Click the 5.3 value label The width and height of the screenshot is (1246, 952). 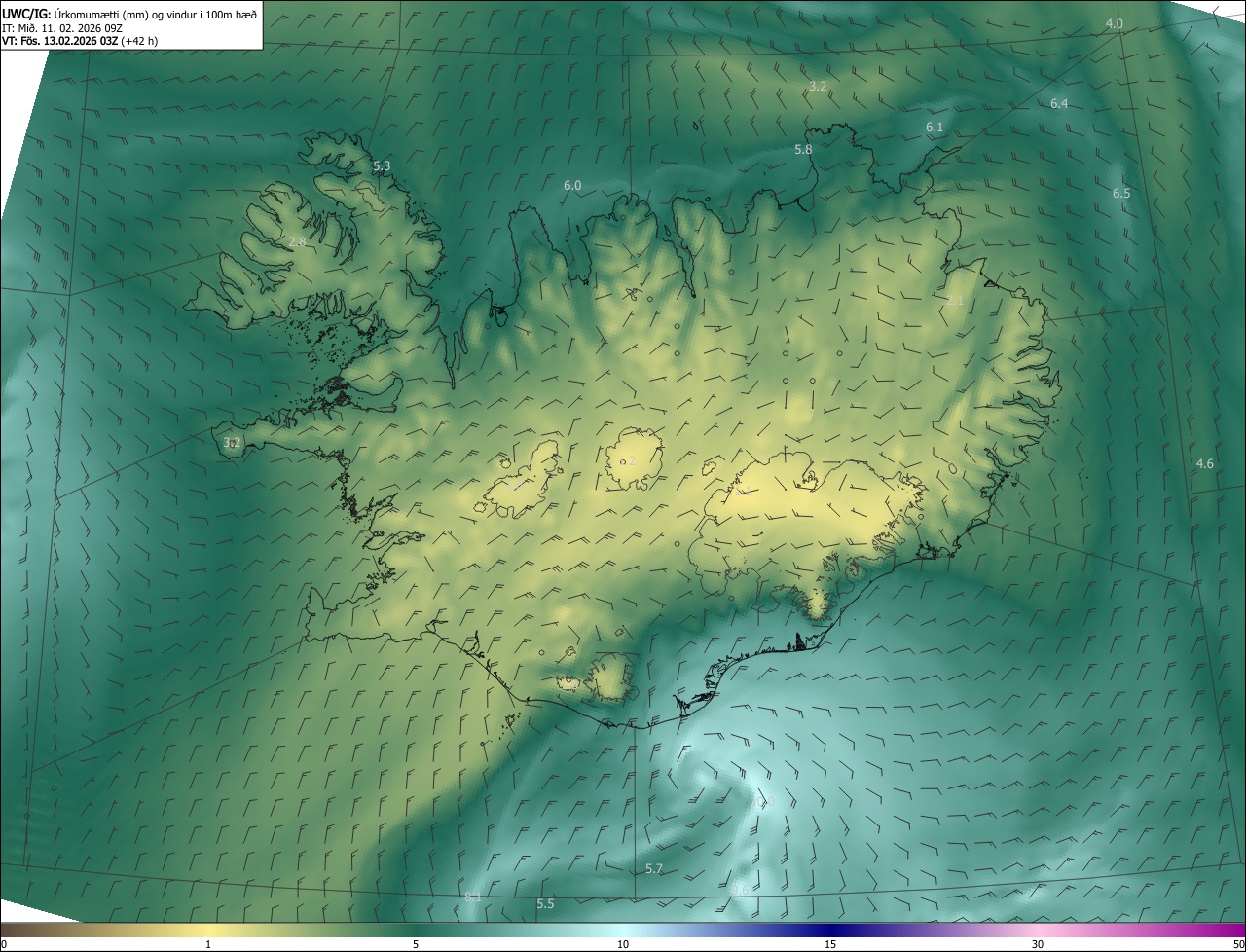382,166
